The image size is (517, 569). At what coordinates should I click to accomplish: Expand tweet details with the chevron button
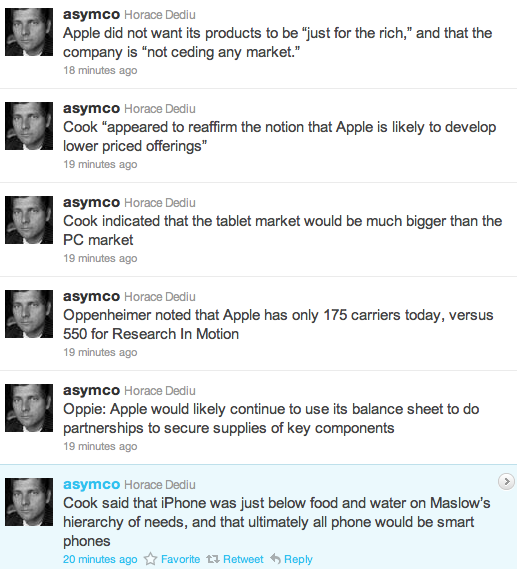click(506, 482)
